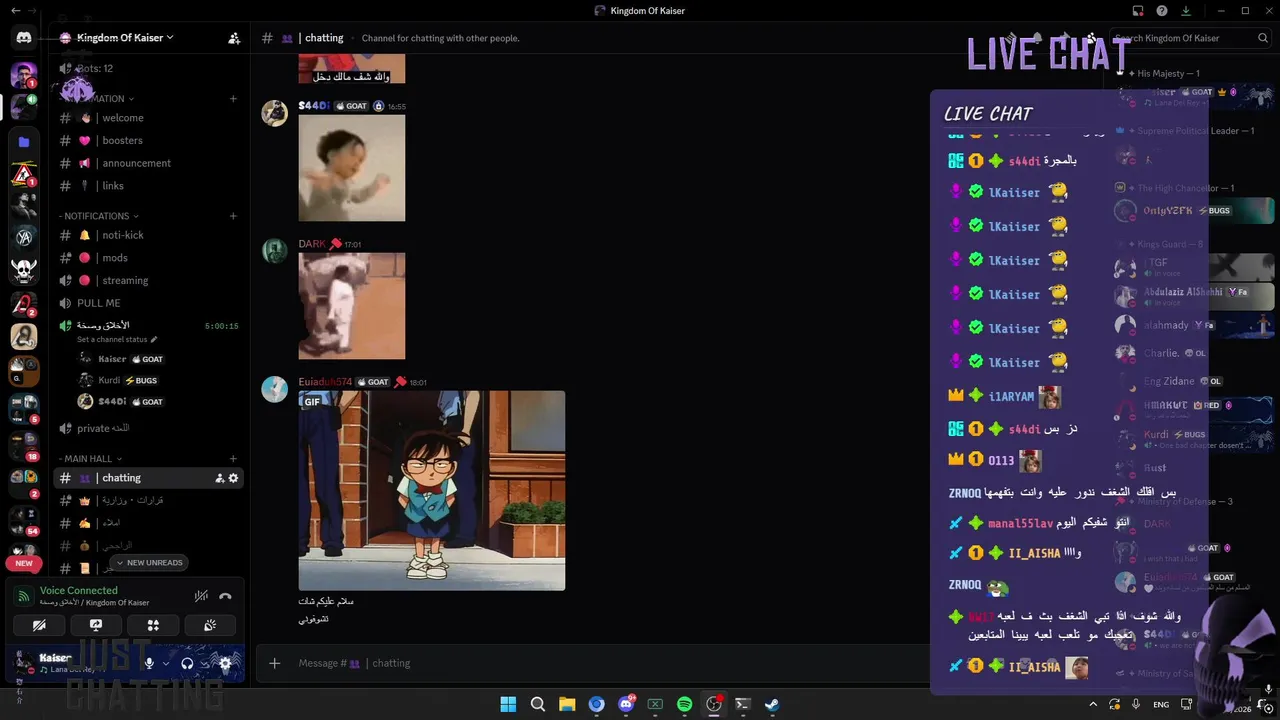Jump to NEW UNREADS pill

click(x=149, y=563)
